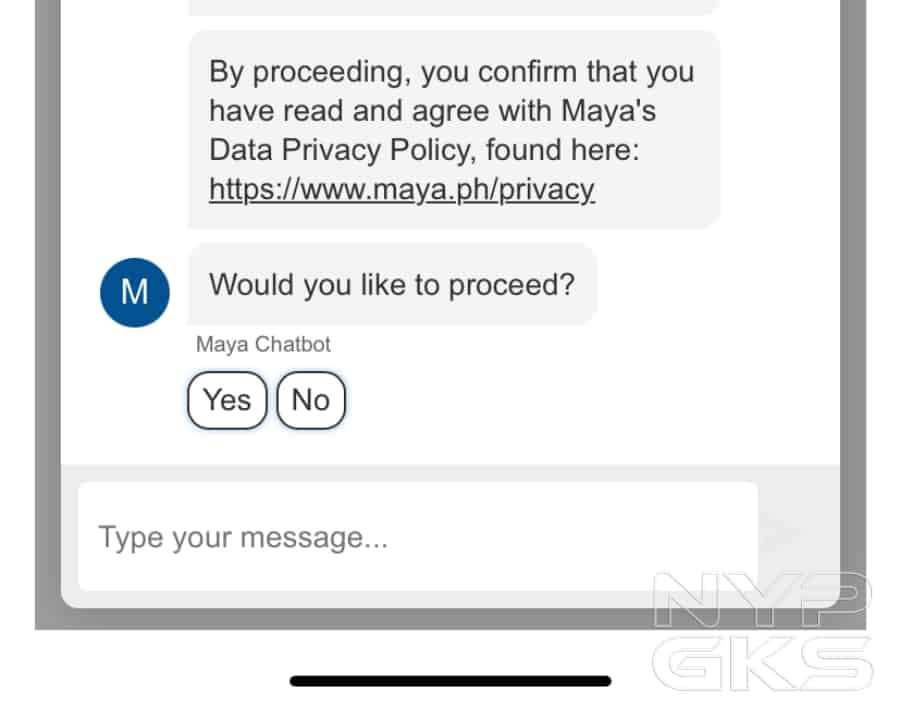The width and height of the screenshot is (900, 704).
Task: Tap the empty white area beside Yes/No
Action: [x=590, y=400]
